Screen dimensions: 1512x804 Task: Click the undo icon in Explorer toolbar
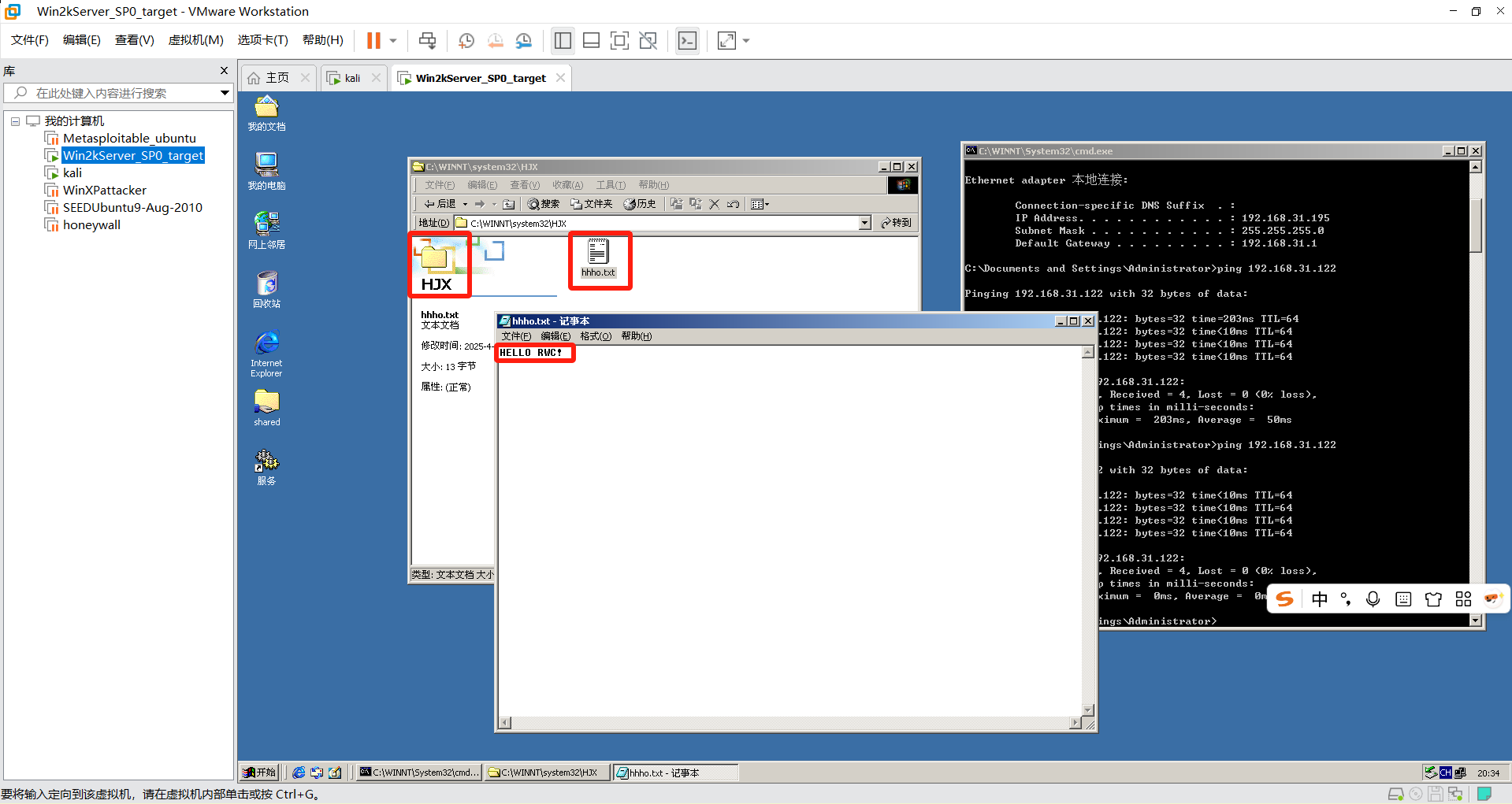(x=734, y=204)
